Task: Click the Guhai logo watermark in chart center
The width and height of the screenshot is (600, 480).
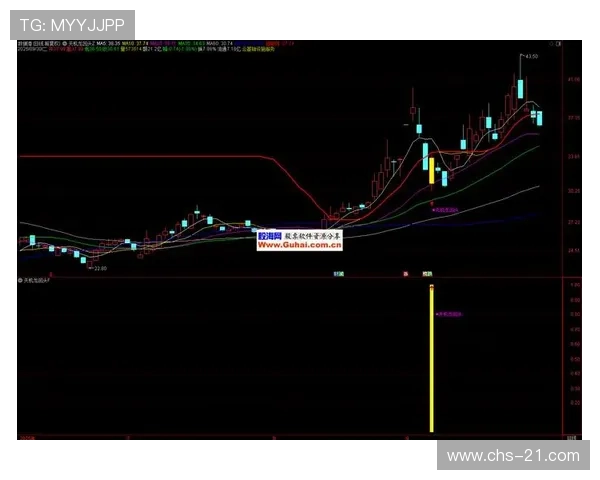Action: 271,237
